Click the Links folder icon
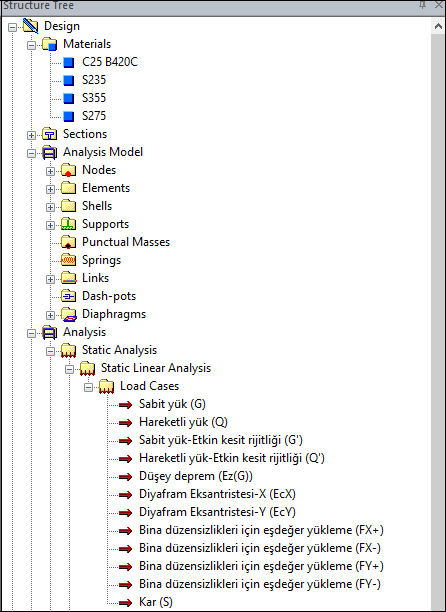 [68, 278]
